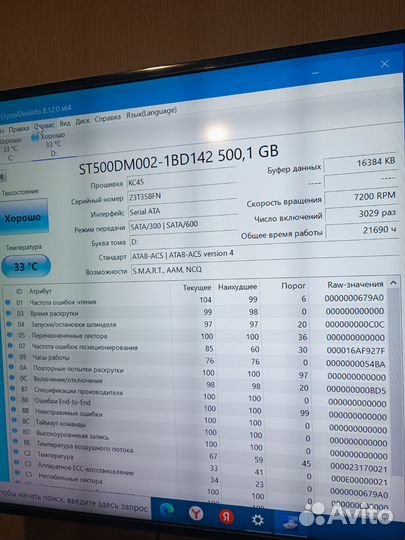Click status icon for B7 vendor specific

coord(13,388)
